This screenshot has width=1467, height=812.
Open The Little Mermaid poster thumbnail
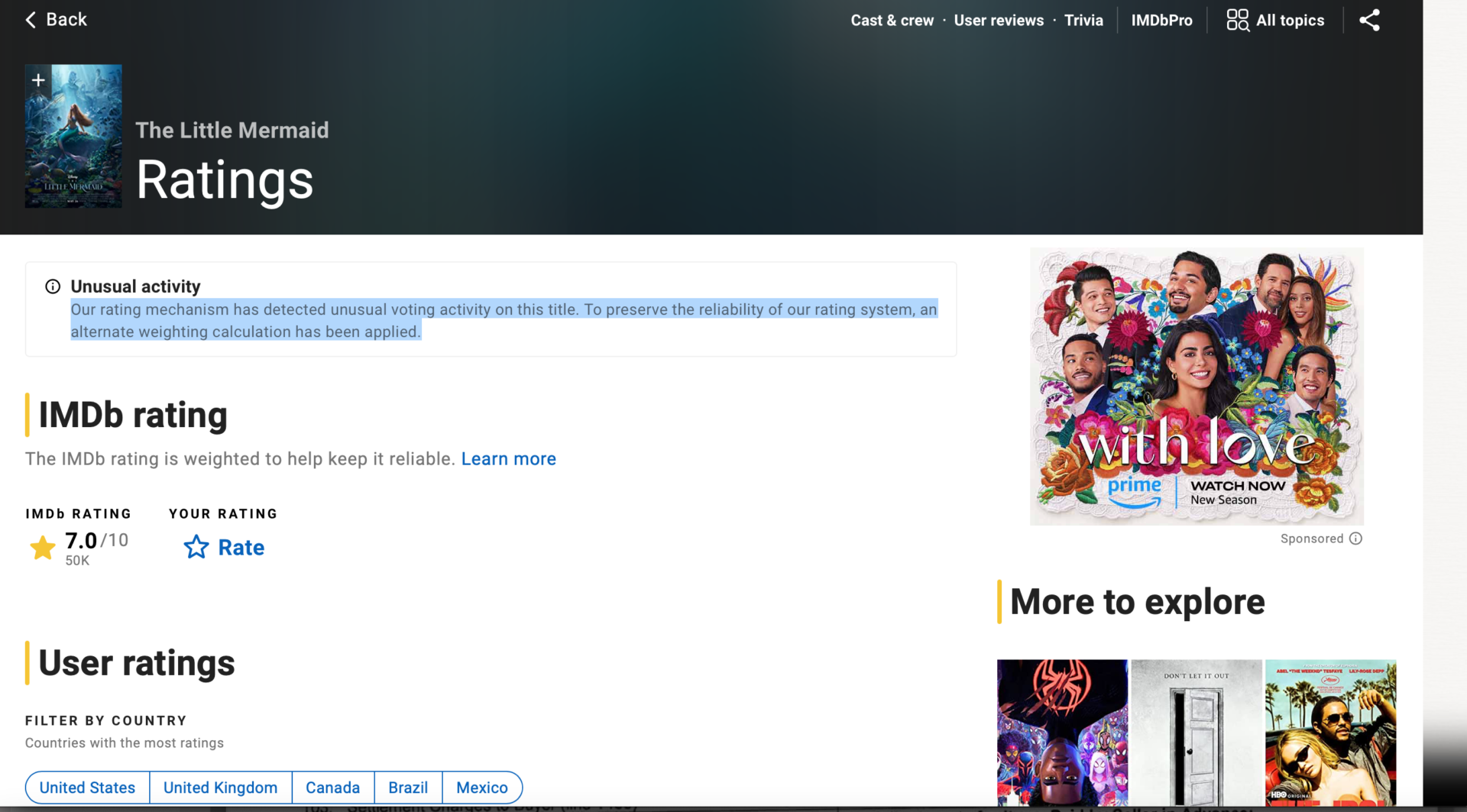[73, 136]
